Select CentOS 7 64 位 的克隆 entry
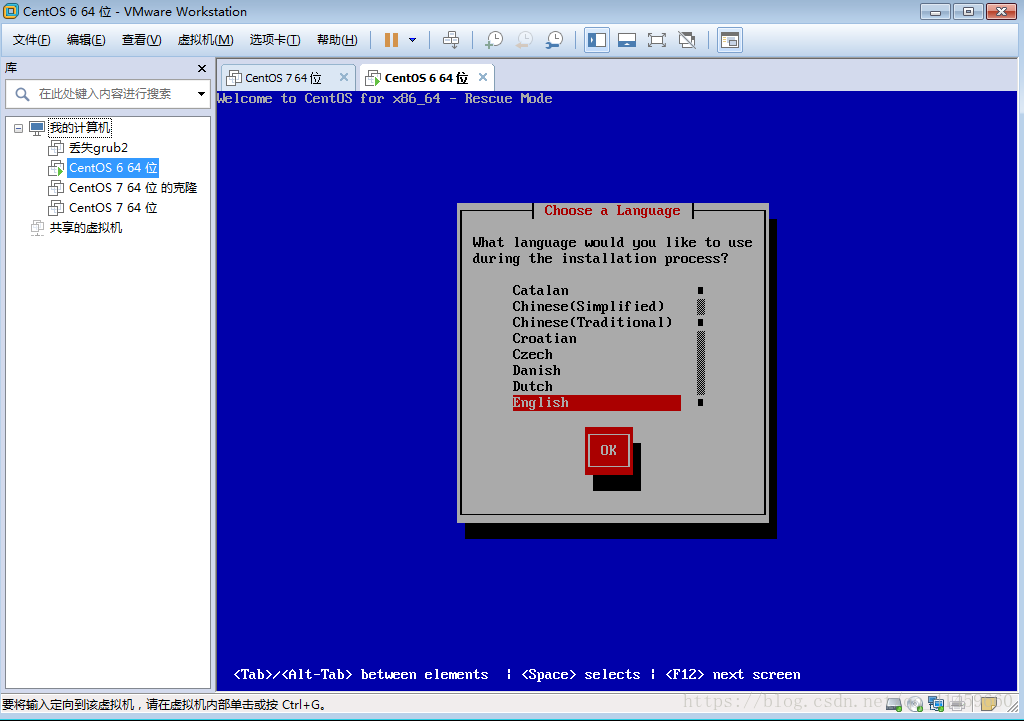Viewport: 1024px width, 721px height. point(133,187)
